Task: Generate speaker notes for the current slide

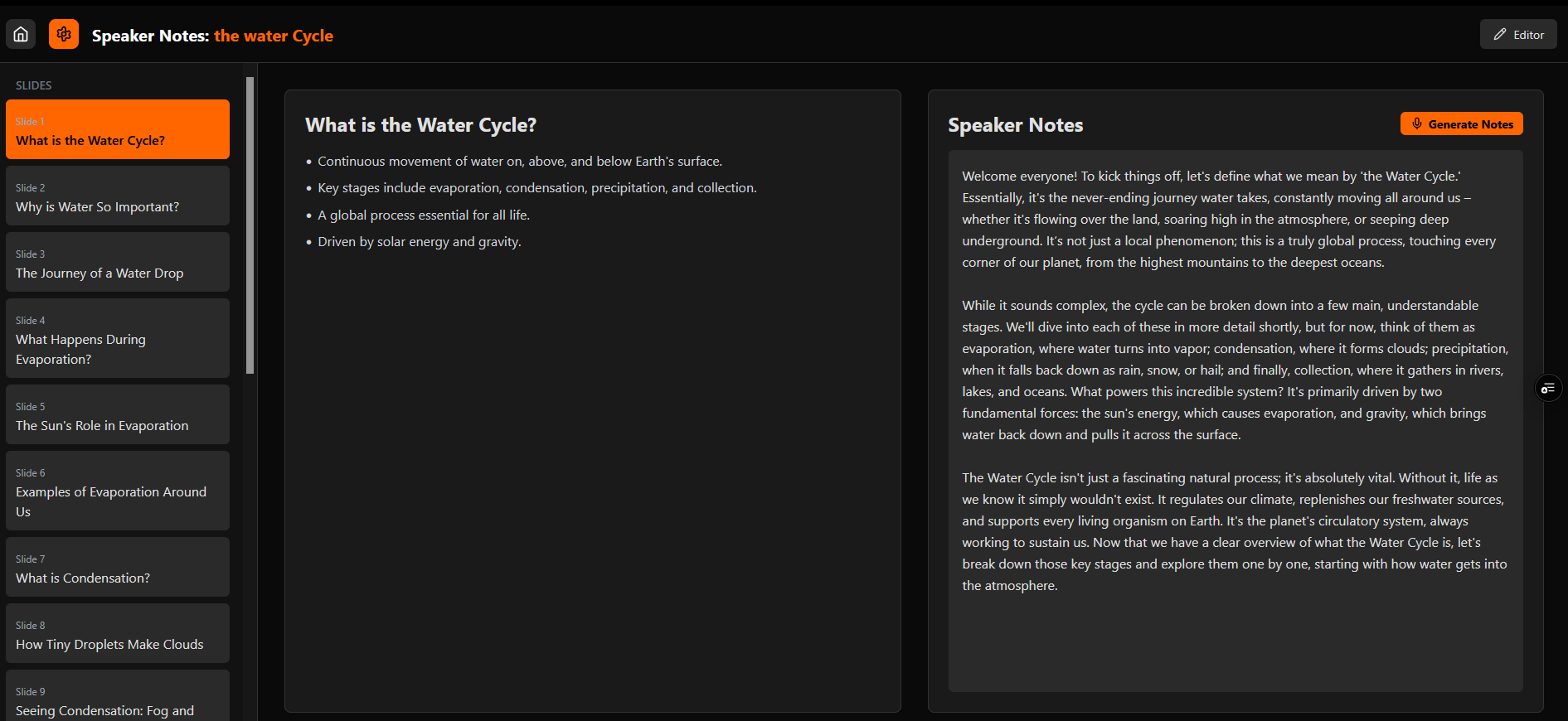Action: pos(1461,123)
